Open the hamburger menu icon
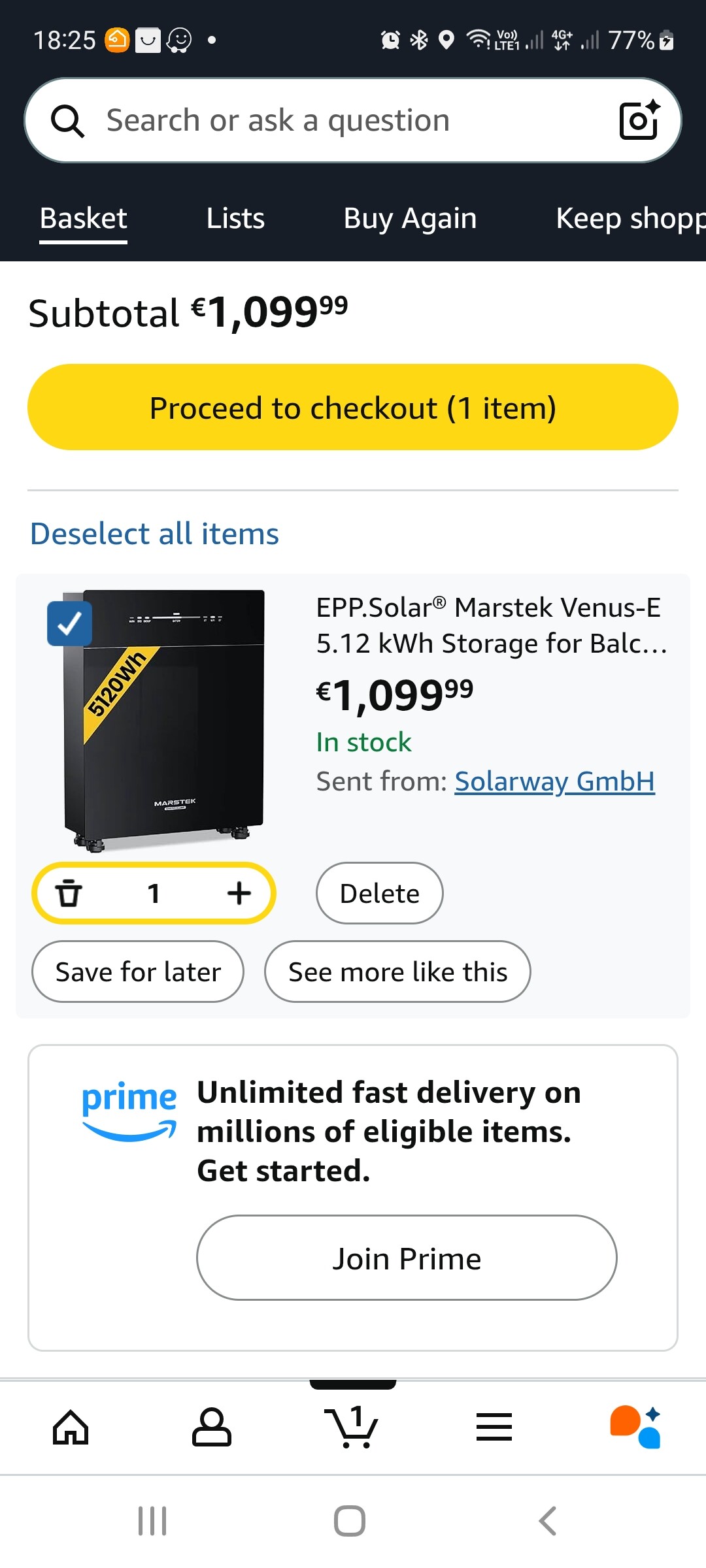706x1568 pixels. coord(494,1427)
